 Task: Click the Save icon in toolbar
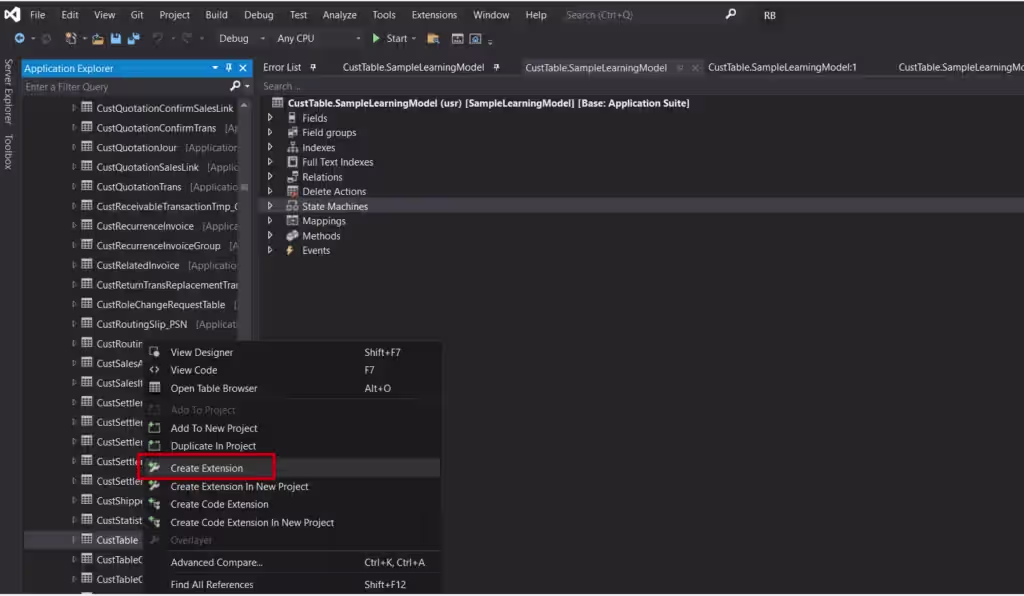(116, 39)
